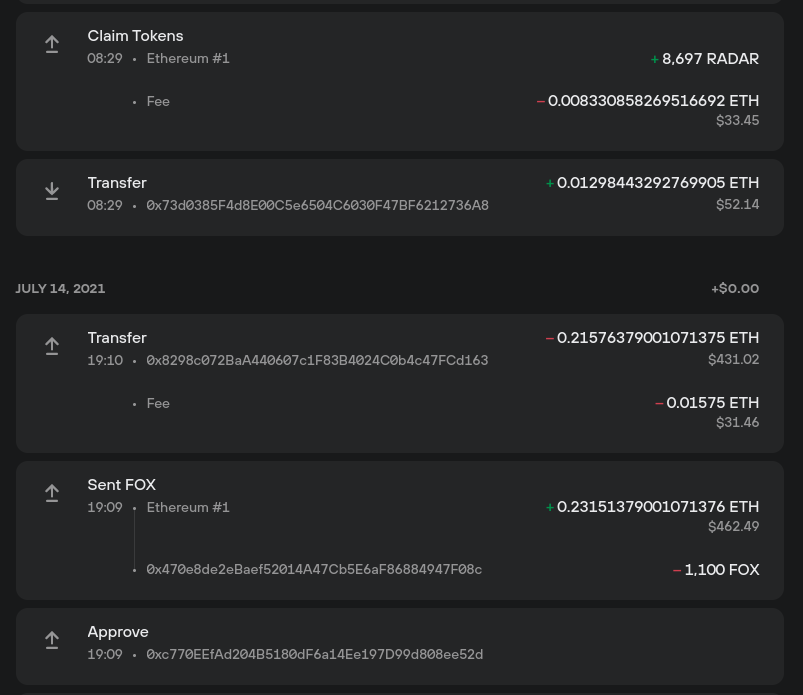
Task: Select the sent Transfer arrow icon
Action: [52, 346]
